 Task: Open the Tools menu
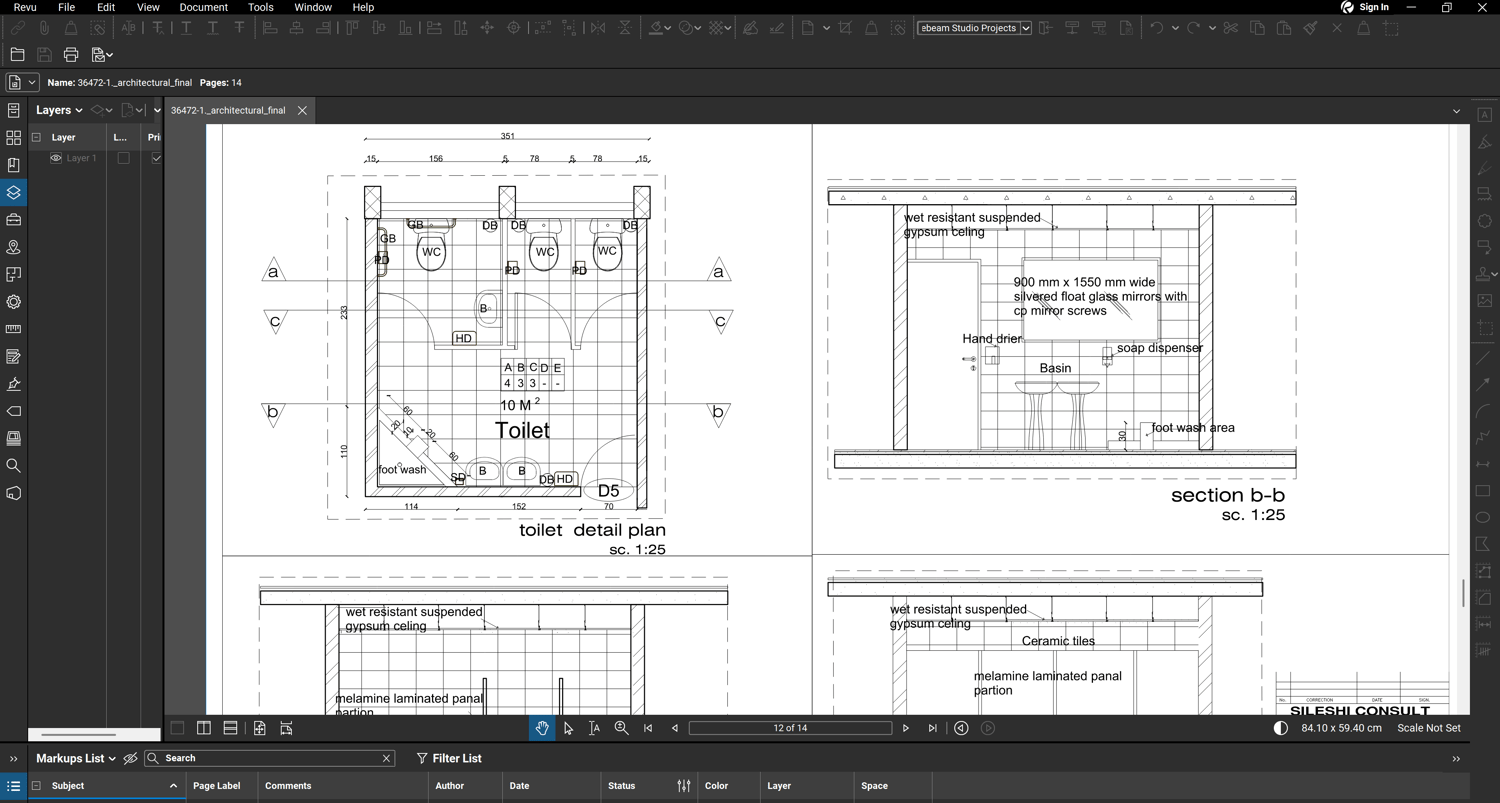[261, 7]
